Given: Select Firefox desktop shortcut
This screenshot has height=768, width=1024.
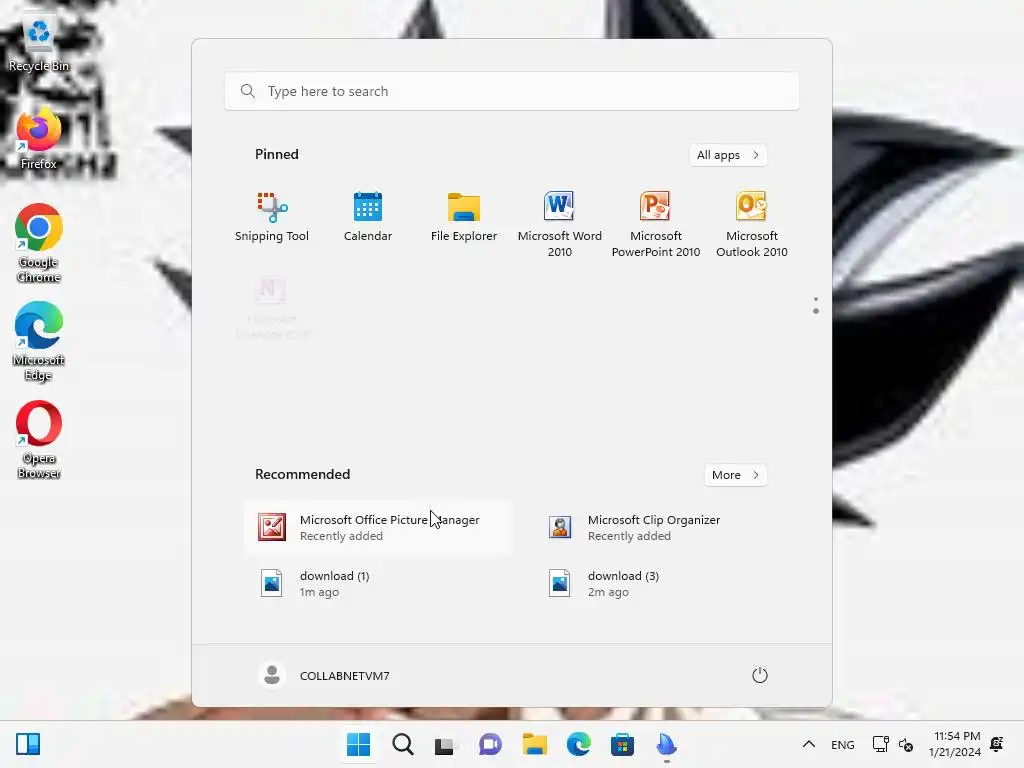Looking at the screenshot, I should (39, 139).
